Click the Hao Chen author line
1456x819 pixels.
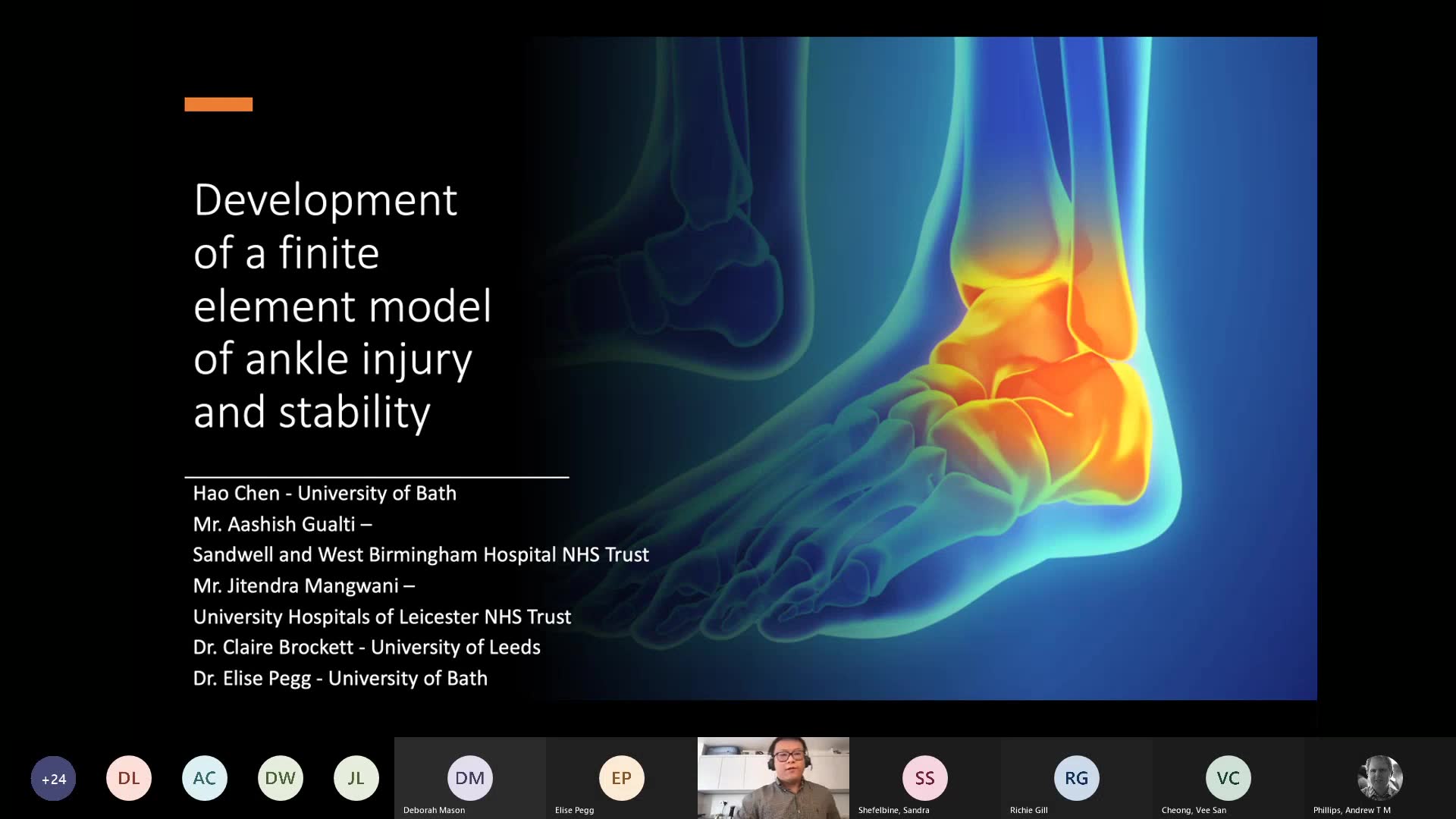[325, 494]
